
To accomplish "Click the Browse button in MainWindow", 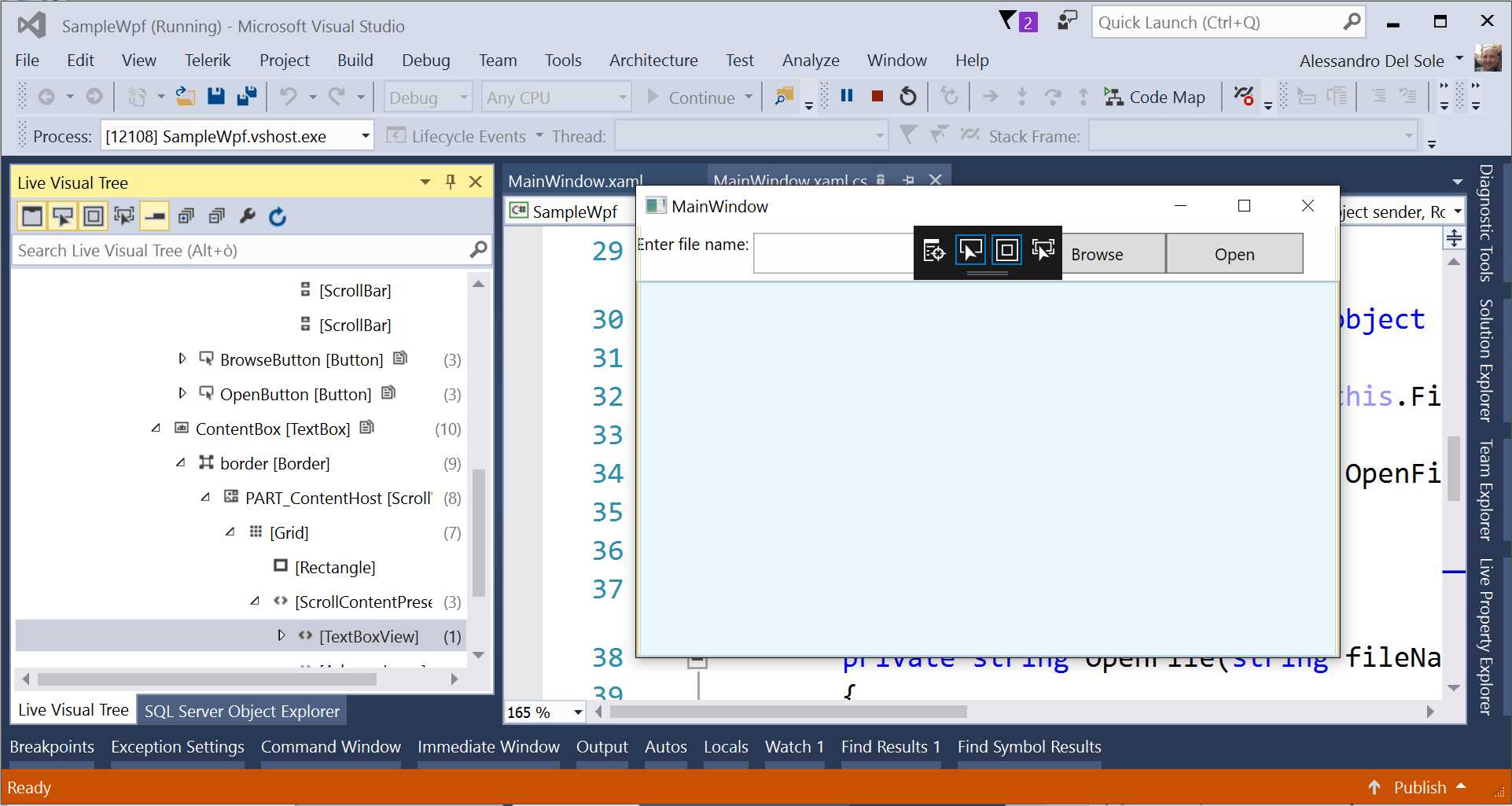I will [1114, 254].
